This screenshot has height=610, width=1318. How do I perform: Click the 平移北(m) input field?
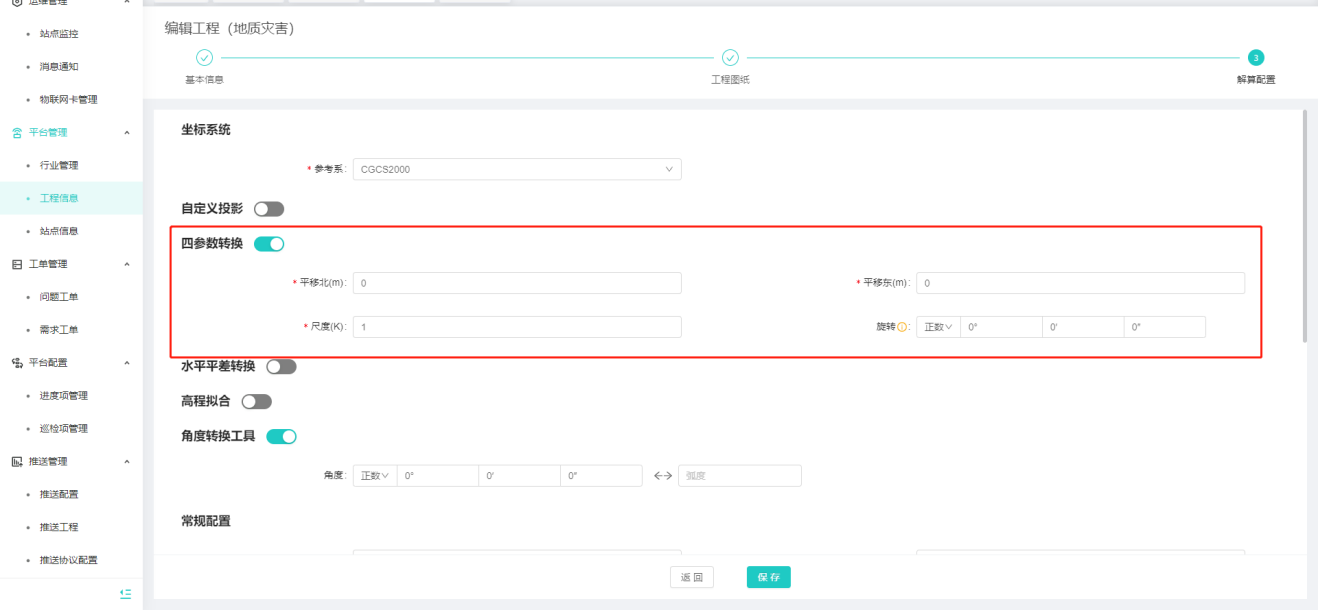pos(517,283)
